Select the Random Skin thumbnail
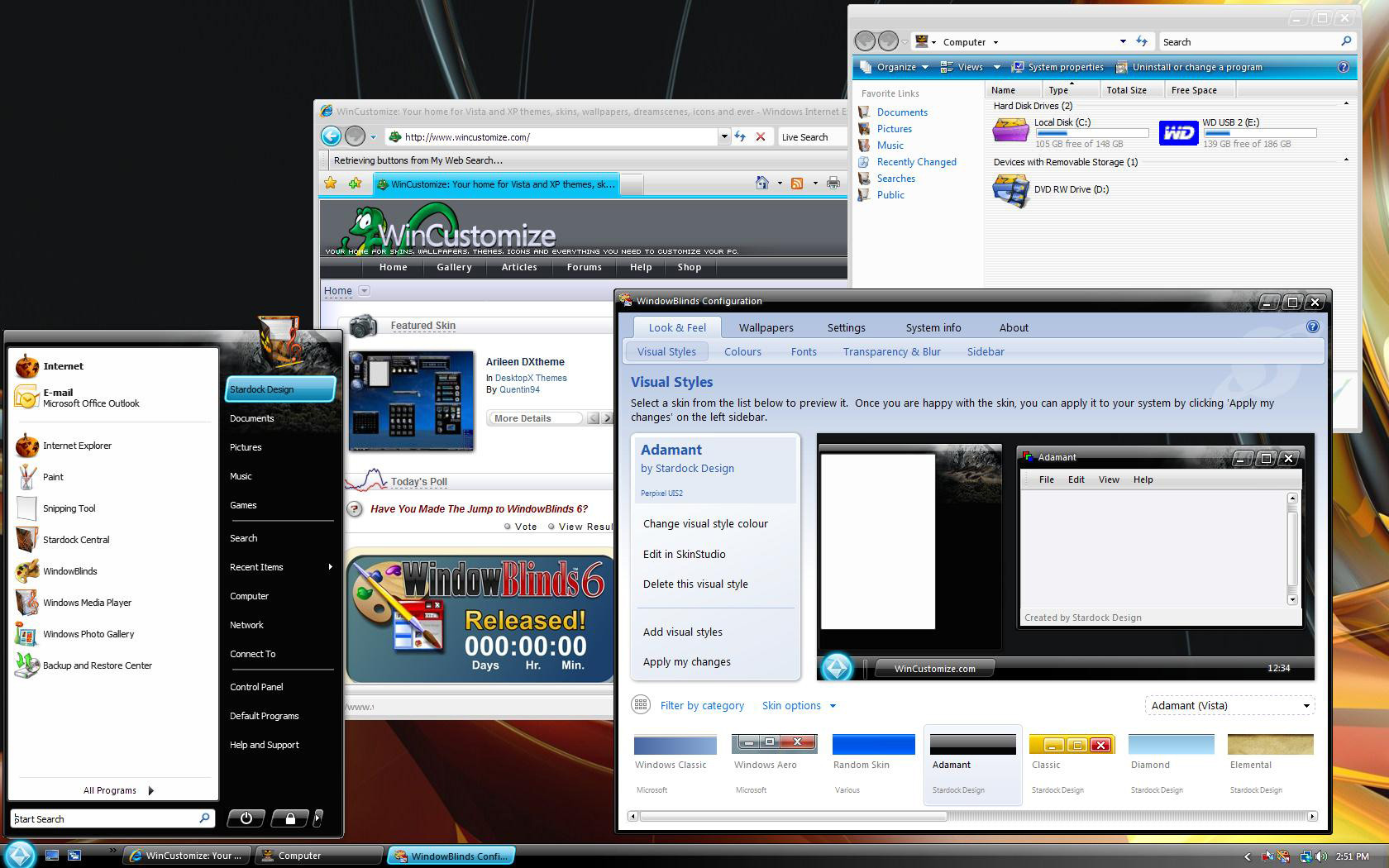 coord(873,744)
